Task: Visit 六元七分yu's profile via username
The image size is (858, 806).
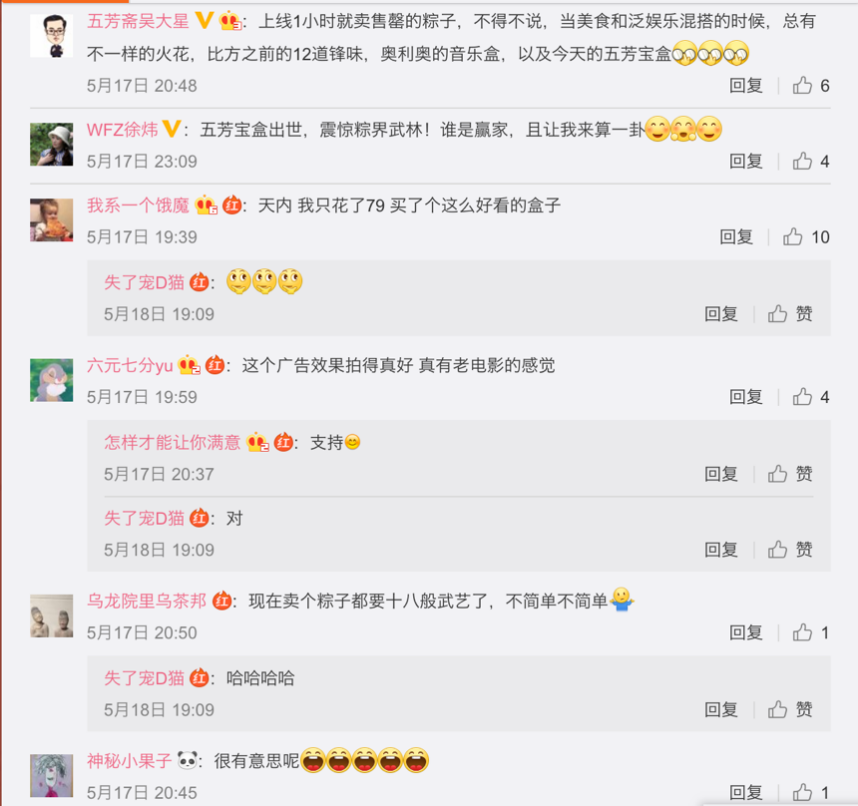Action: [x=130, y=366]
